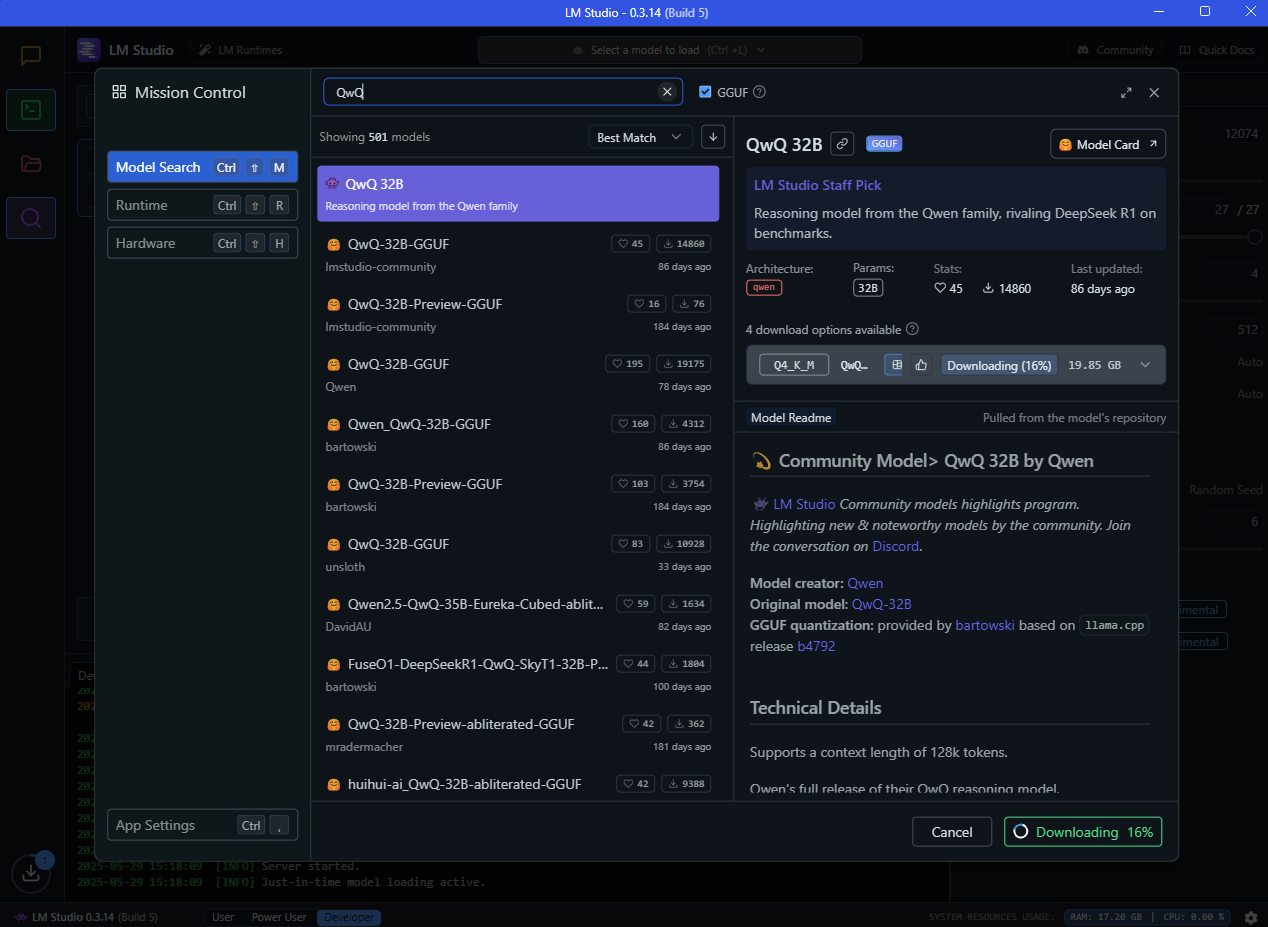Image resolution: width=1268 pixels, height=927 pixels.
Task: Open the Model Card page
Action: (x=1108, y=144)
